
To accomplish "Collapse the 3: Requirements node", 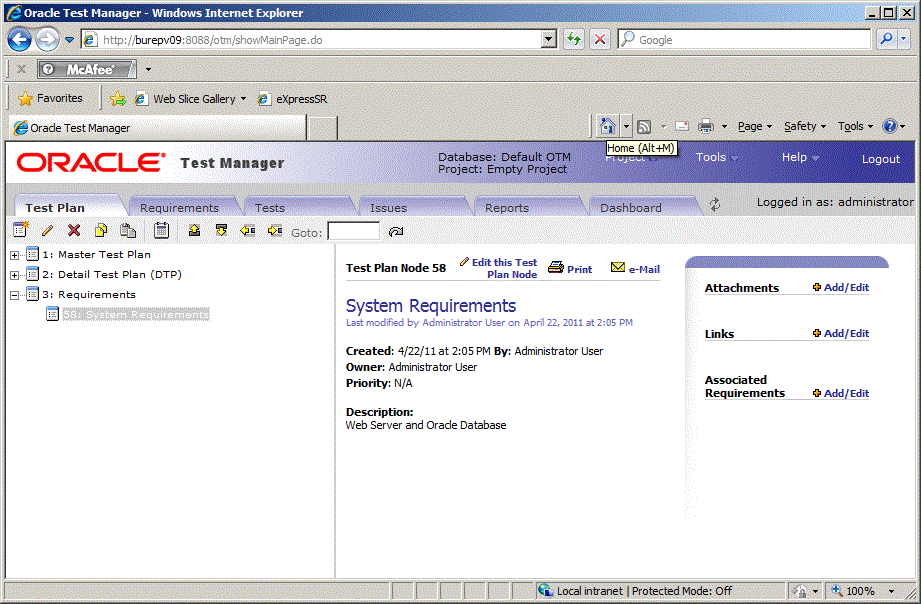I will (15, 295).
